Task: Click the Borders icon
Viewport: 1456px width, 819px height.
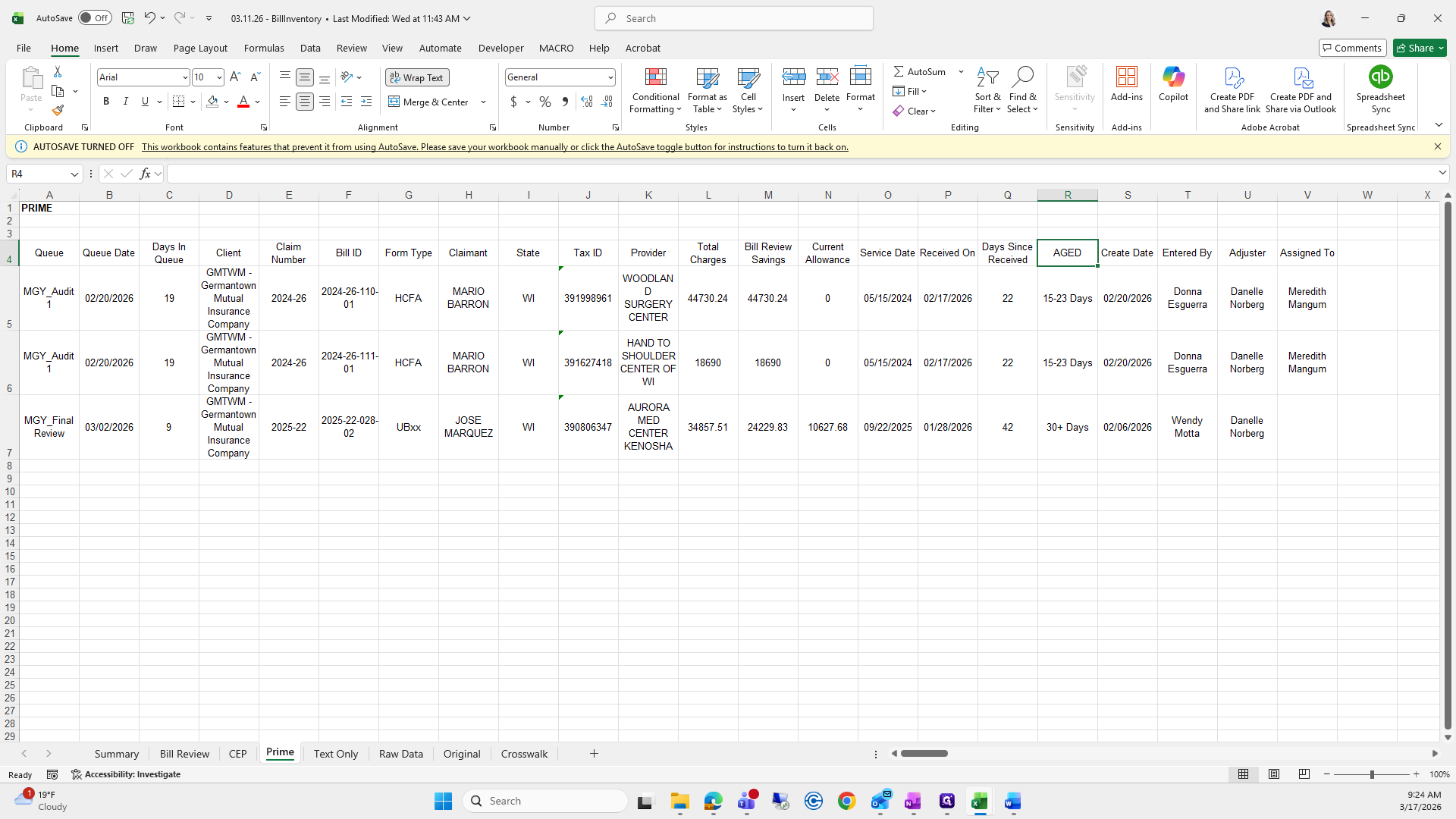Action: pyautogui.click(x=178, y=102)
